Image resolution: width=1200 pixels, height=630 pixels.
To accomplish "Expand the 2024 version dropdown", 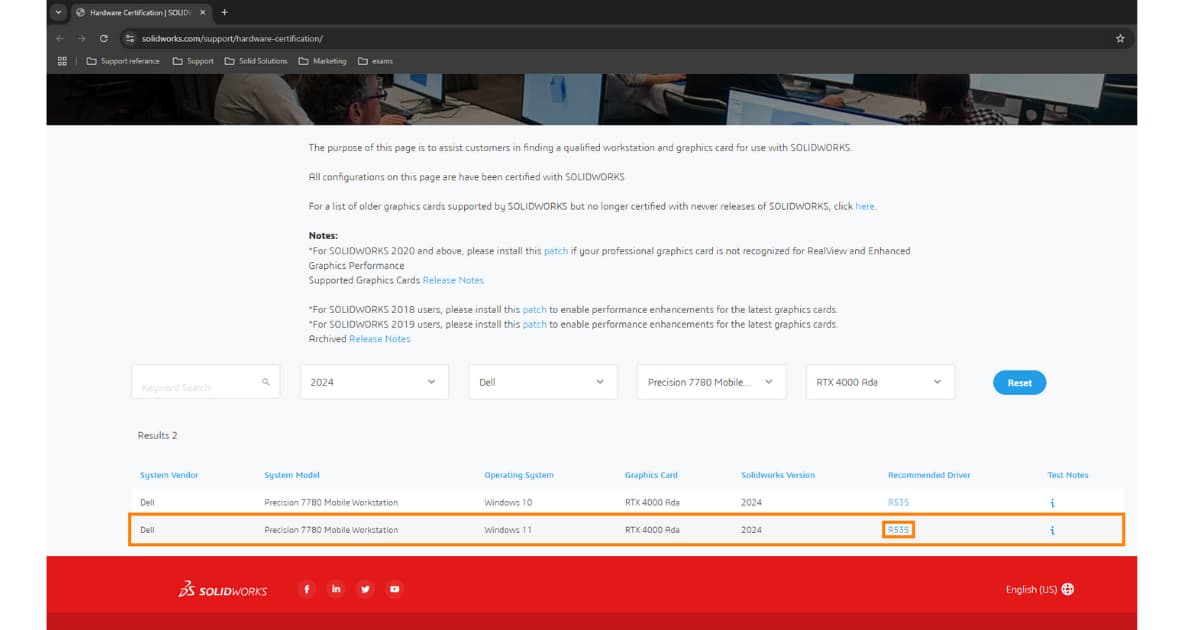I will (374, 382).
